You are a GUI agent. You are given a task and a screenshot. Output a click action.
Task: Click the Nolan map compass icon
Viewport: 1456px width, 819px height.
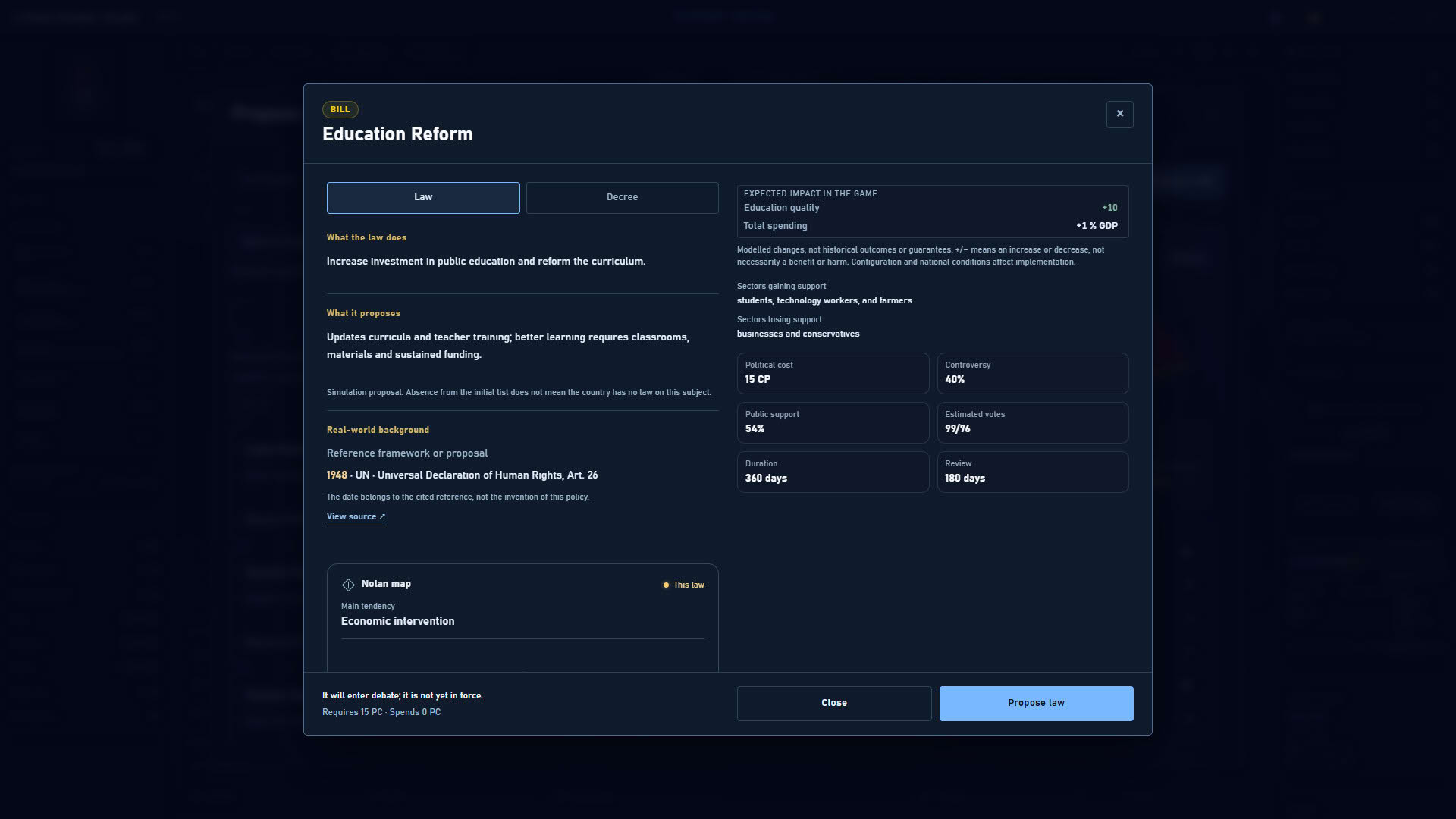coord(348,585)
